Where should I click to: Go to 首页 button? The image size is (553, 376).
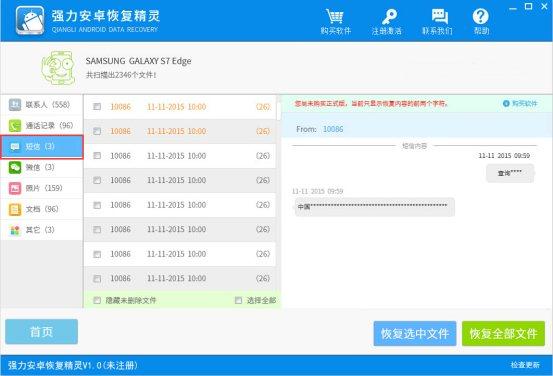(x=42, y=332)
